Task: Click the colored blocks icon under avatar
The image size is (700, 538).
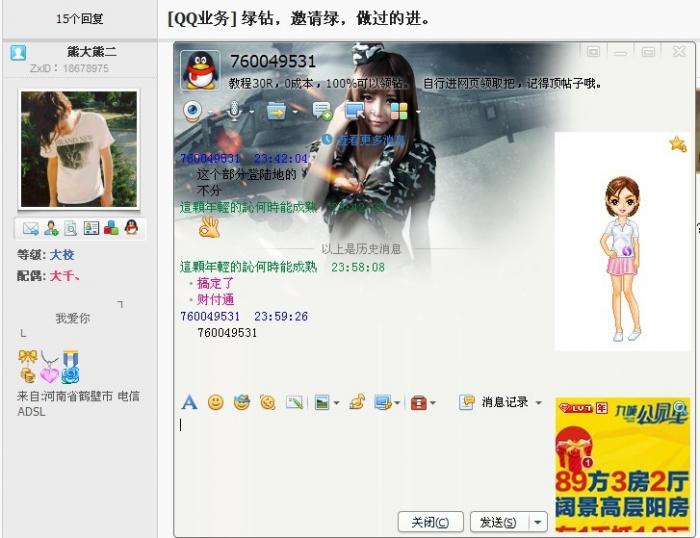Action: 111,229
